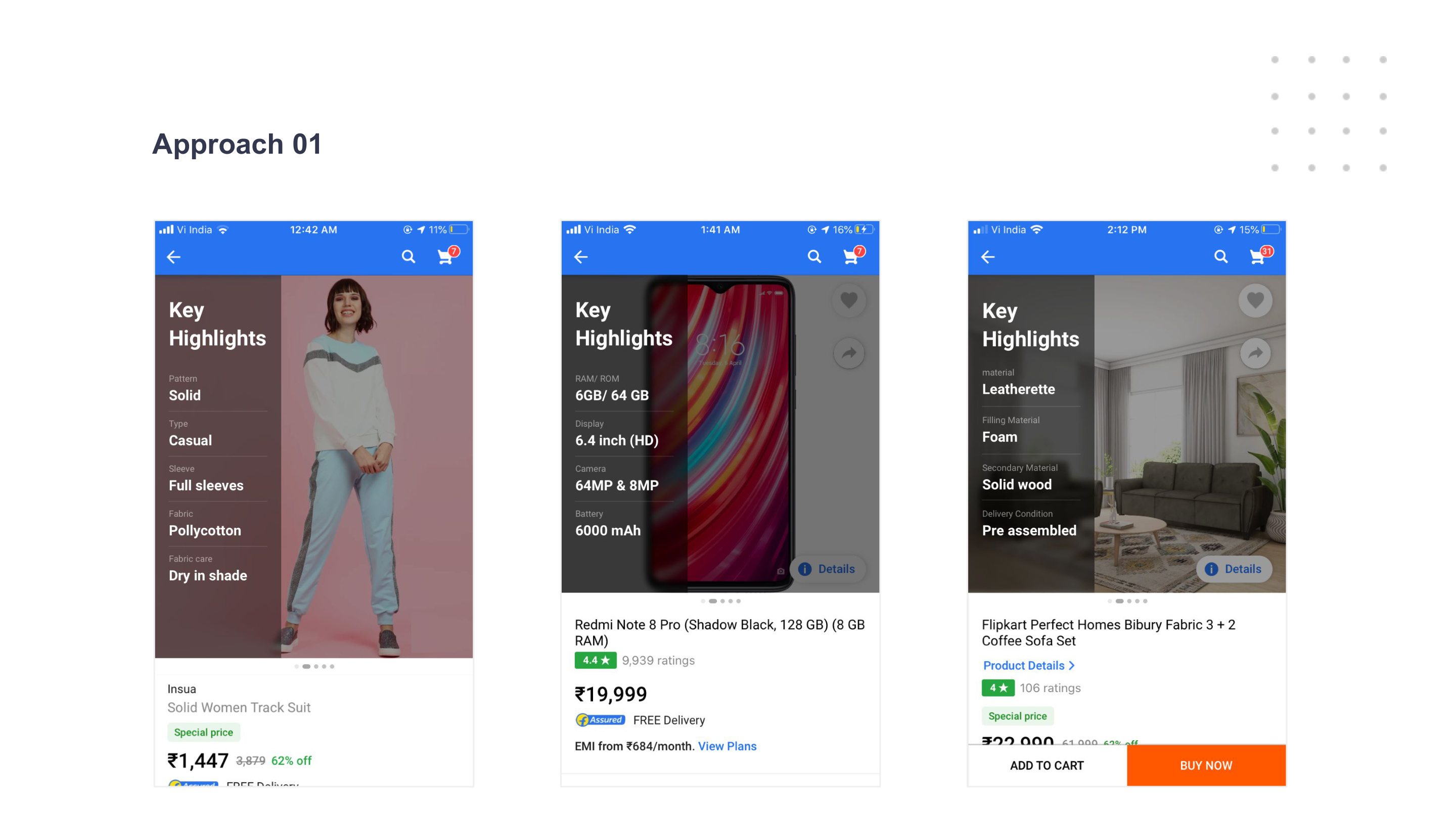This screenshot has width=1456, height=819.
Task: Click the Assured badge under the Redmi price
Action: [x=600, y=720]
